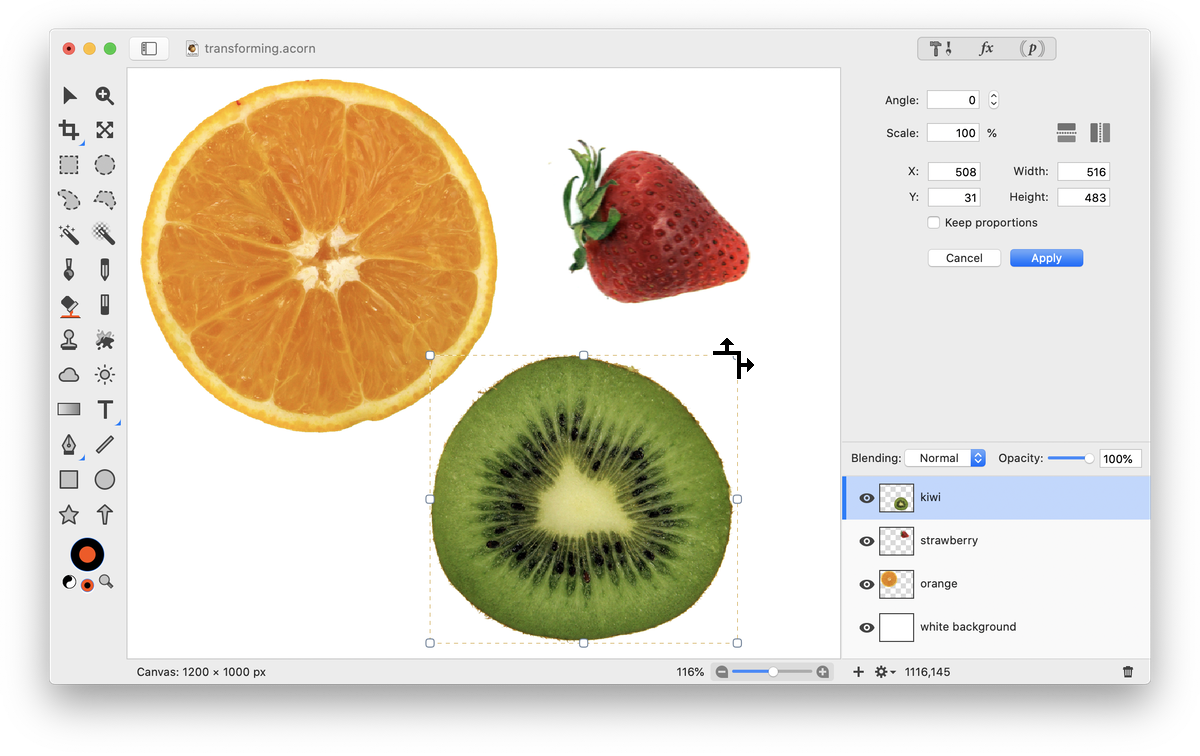
Task: Switch to the (p) scripts tab
Action: (x=1032, y=48)
